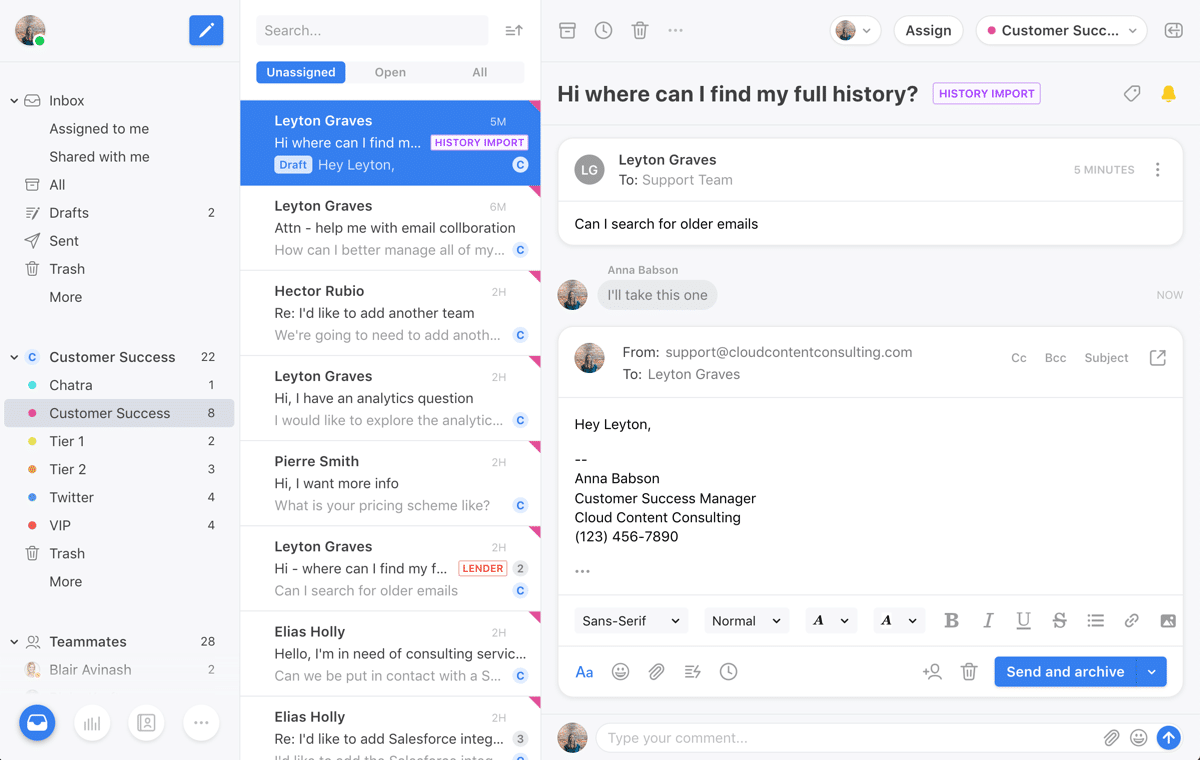The height and width of the screenshot is (760, 1200).
Task: Open the analytics panel in the sidebar
Action: [x=92, y=723]
